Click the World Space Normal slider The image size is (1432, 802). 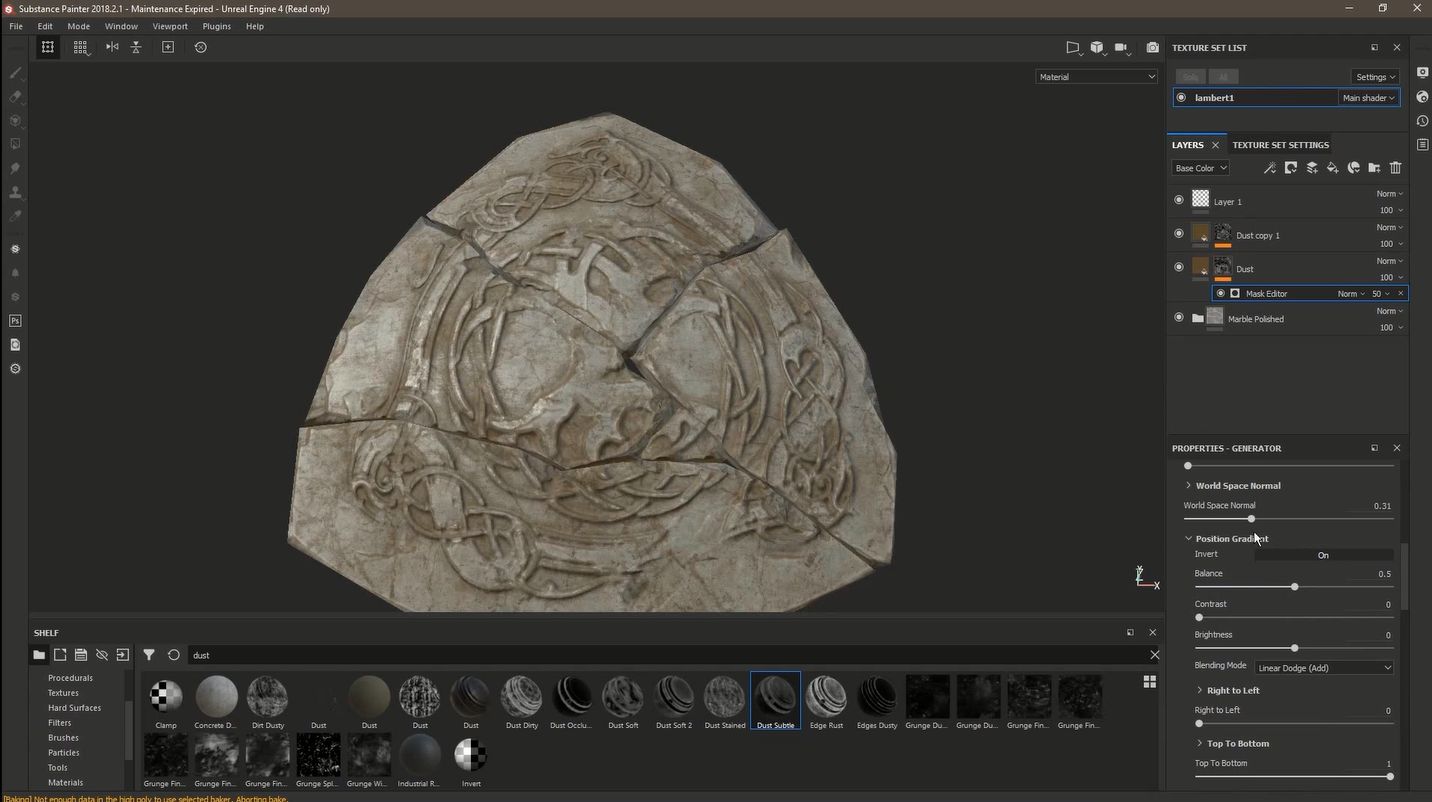[x=1289, y=519]
